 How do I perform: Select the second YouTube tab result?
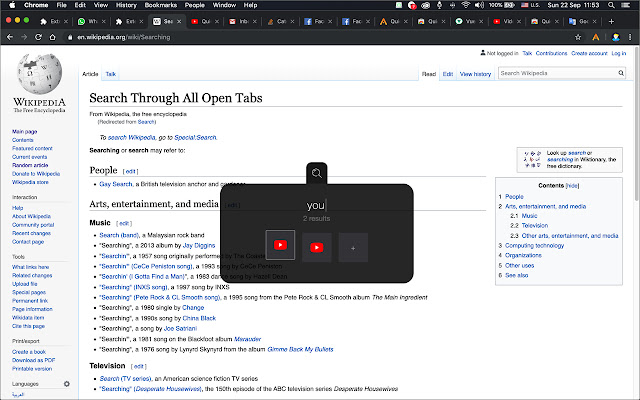coord(317,246)
